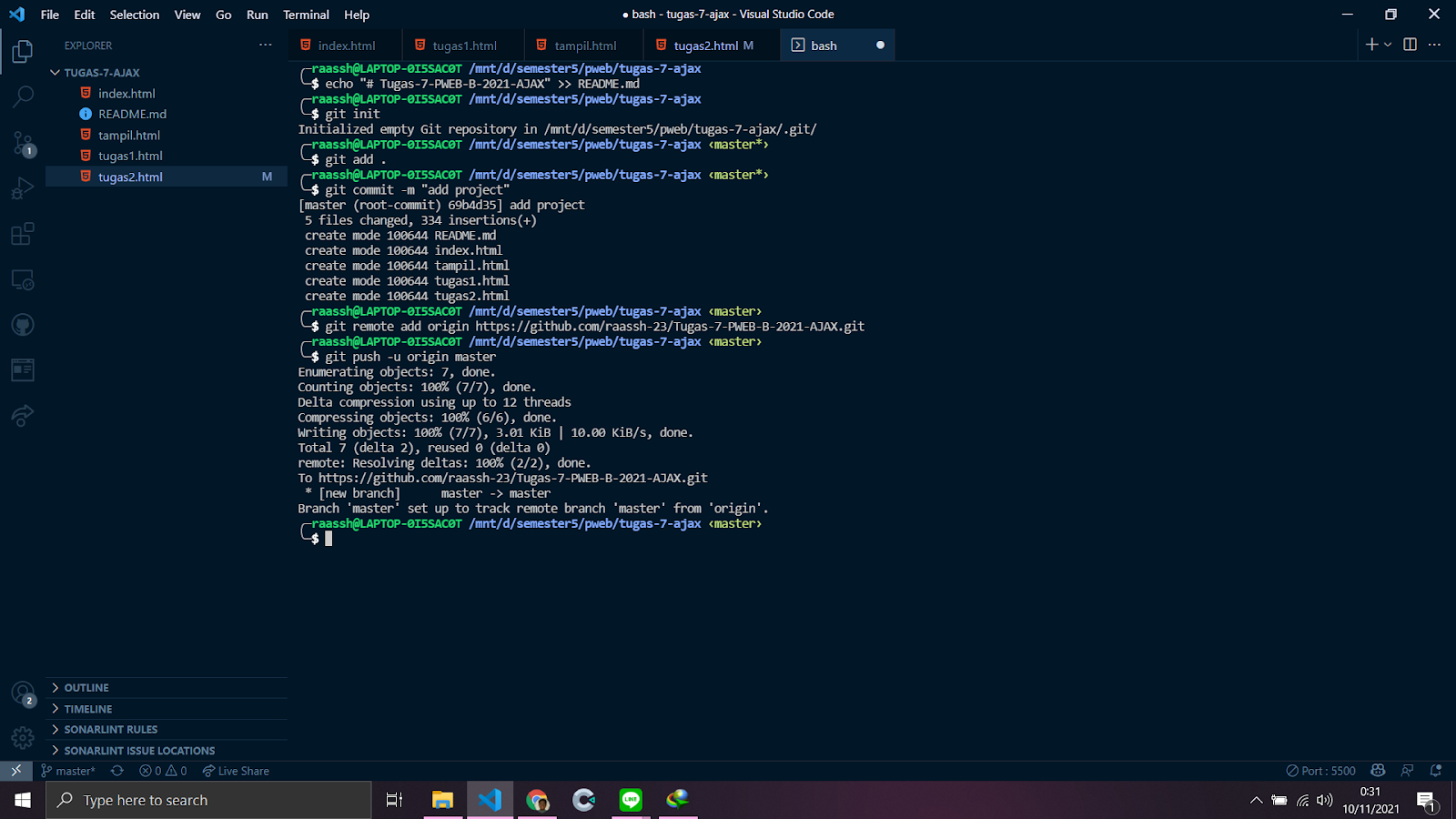Open tugas1.html in the Explorer file tree

coord(167,156)
